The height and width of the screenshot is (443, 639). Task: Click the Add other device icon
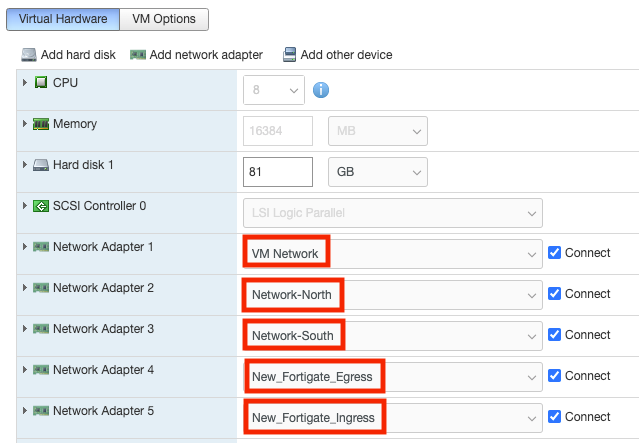point(290,55)
